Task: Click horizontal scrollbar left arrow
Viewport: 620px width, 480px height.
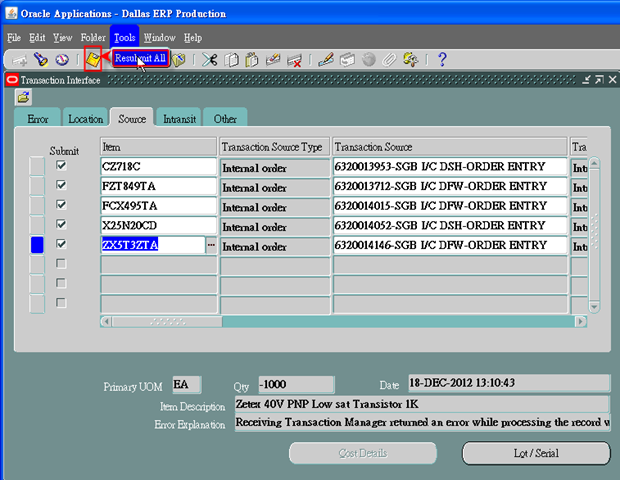Action: pos(106,321)
